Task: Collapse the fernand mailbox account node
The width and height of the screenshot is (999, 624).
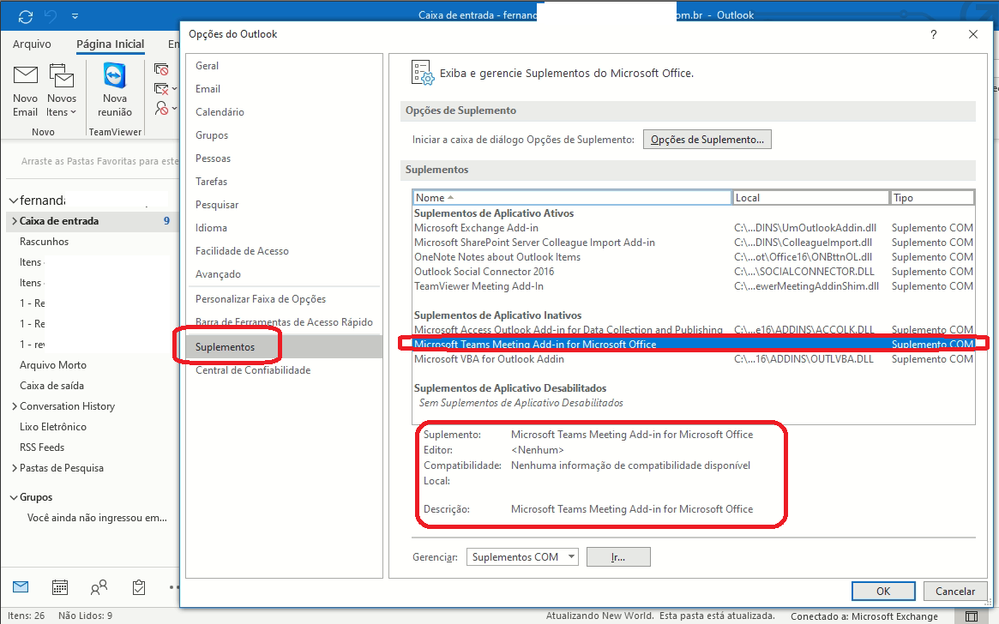Action: pyautogui.click(x=13, y=201)
